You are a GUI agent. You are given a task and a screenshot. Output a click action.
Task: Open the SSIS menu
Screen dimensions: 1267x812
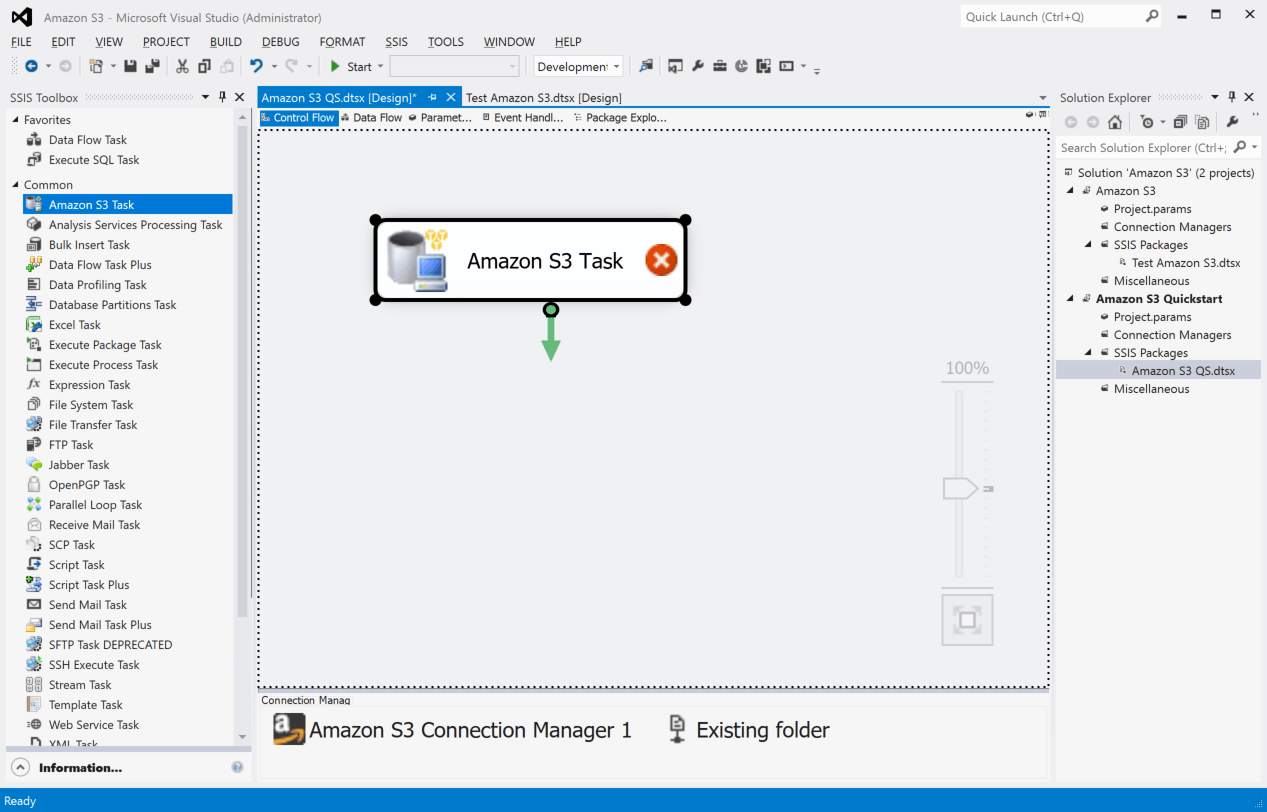[x=397, y=42]
